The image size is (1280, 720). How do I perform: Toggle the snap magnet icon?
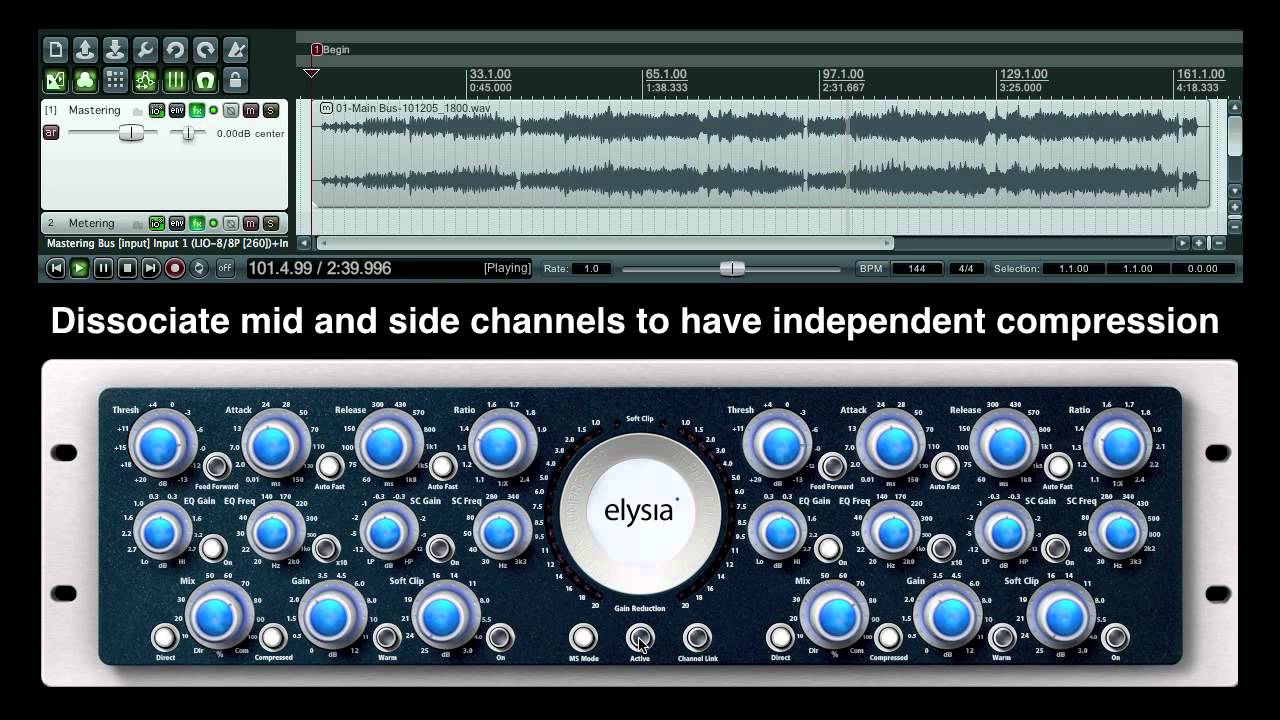pyautogui.click(x=206, y=80)
